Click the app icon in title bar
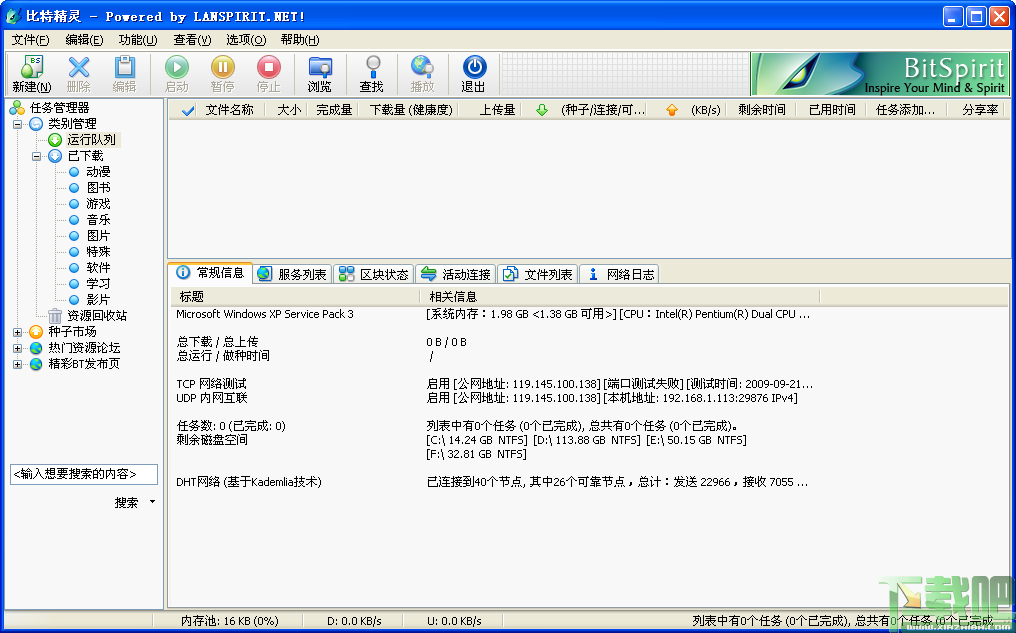The width and height of the screenshot is (1016, 633). coord(13,16)
